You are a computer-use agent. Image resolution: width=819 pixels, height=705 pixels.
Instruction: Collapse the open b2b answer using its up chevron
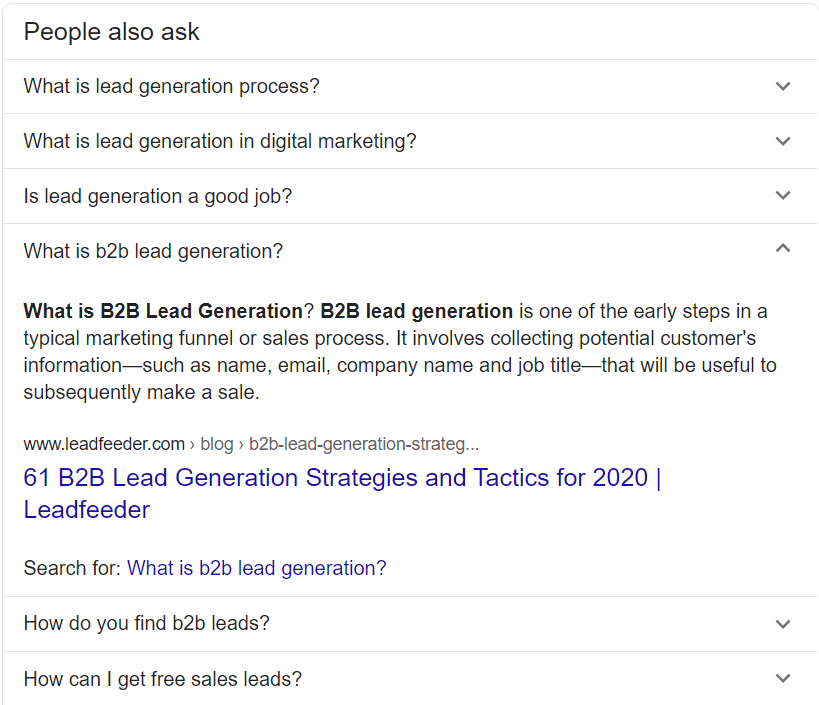tap(783, 248)
